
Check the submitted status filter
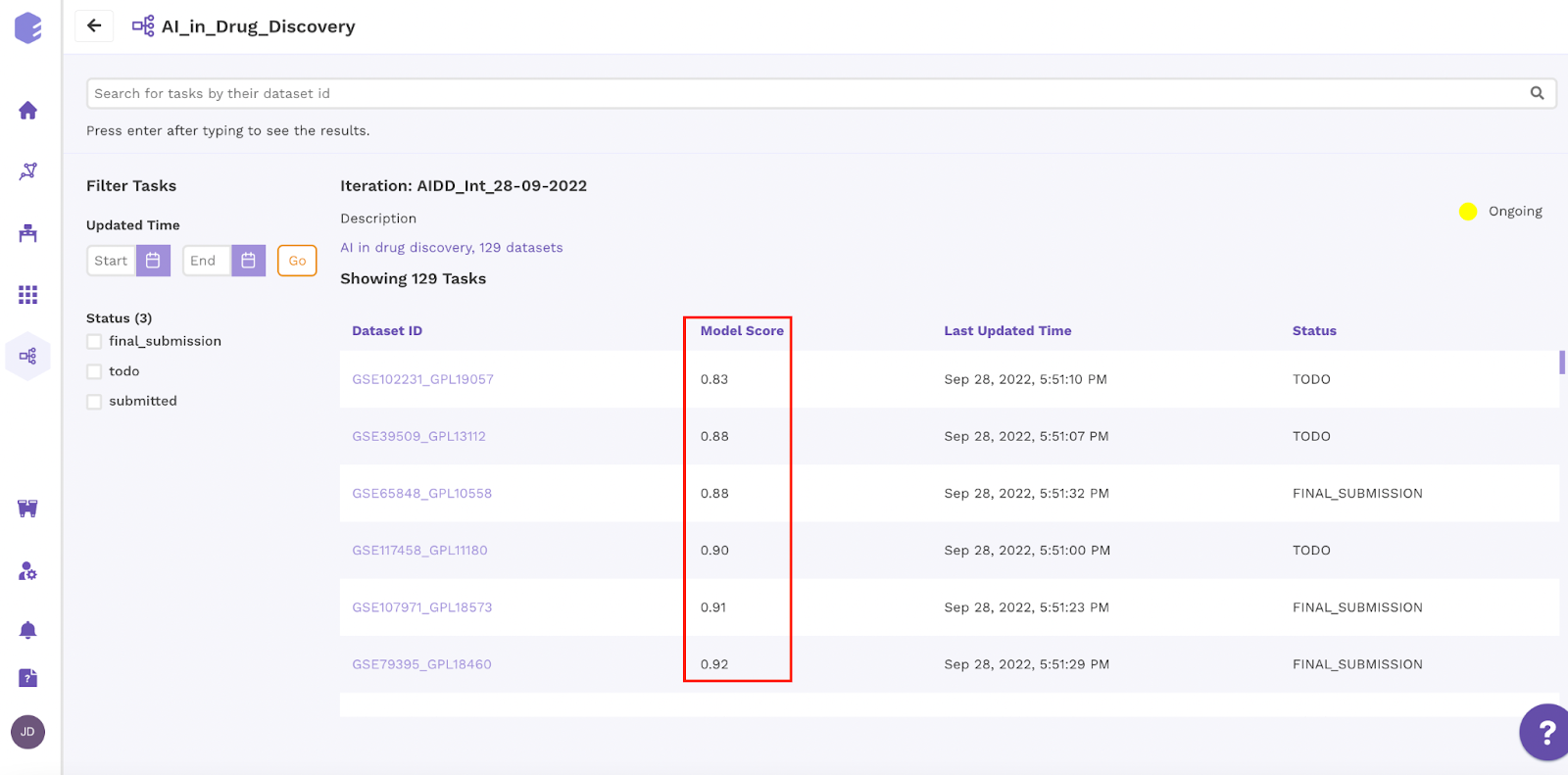[94, 402]
